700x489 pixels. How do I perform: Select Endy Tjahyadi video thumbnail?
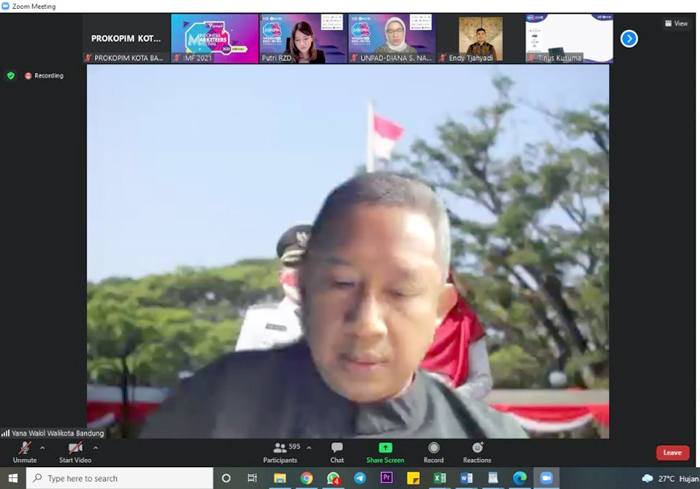480,38
